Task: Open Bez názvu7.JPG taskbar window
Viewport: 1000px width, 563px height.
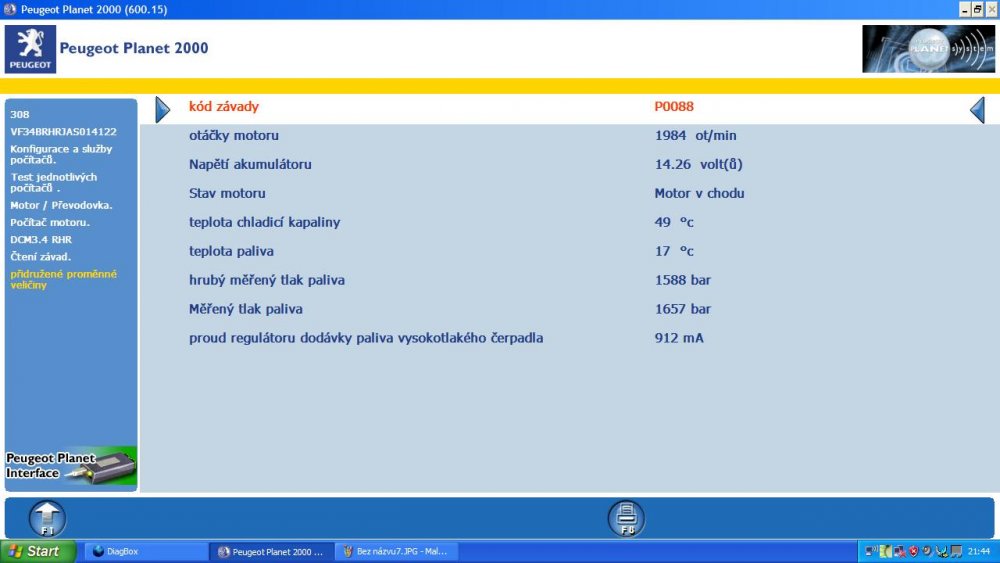Action: click(395, 552)
